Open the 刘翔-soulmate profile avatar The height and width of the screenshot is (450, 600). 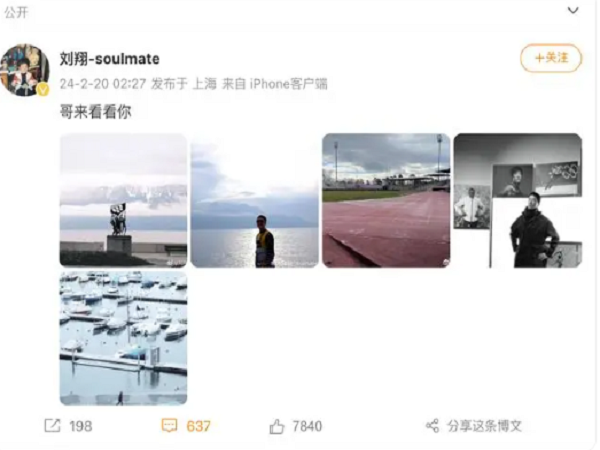25,70
